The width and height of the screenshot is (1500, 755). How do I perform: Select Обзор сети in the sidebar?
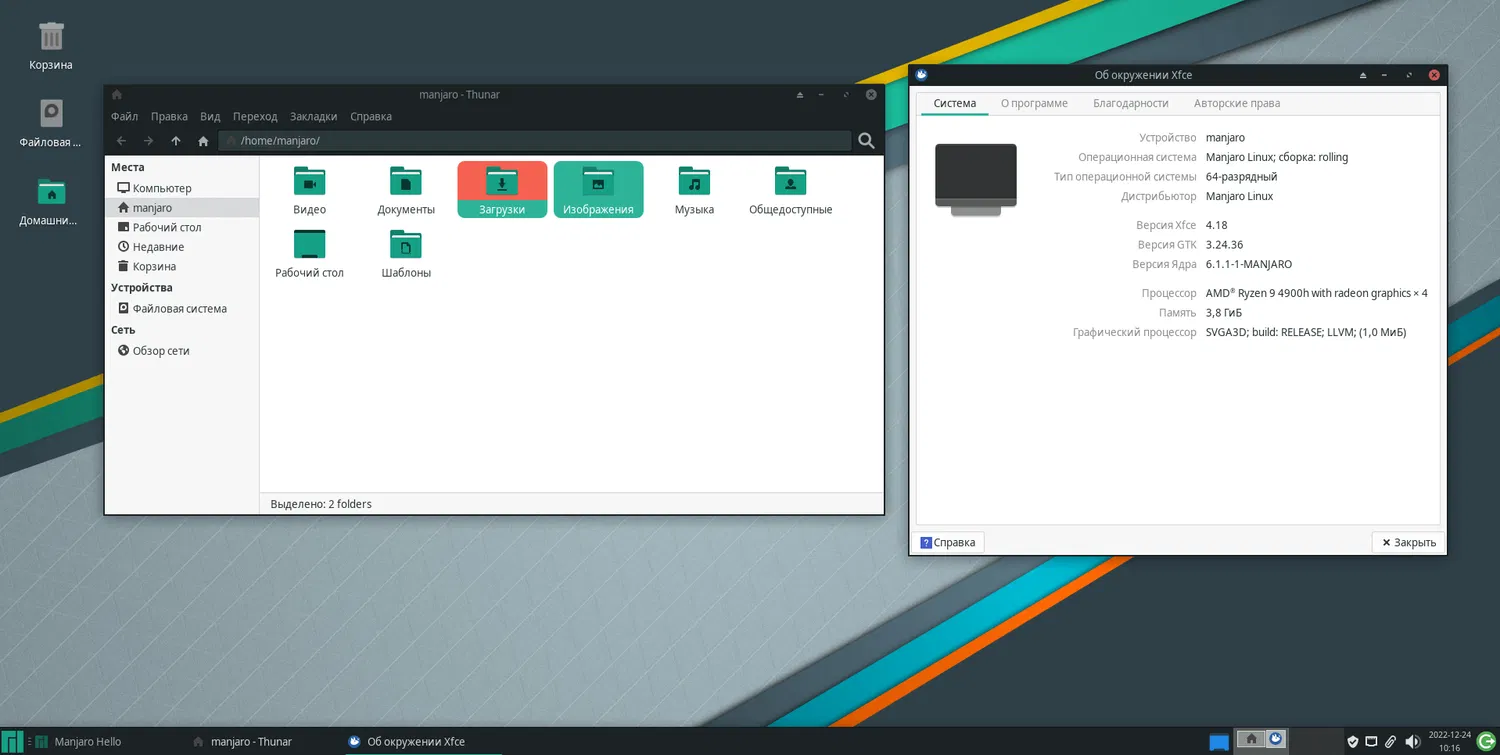pyautogui.click(x=182, y=351)
